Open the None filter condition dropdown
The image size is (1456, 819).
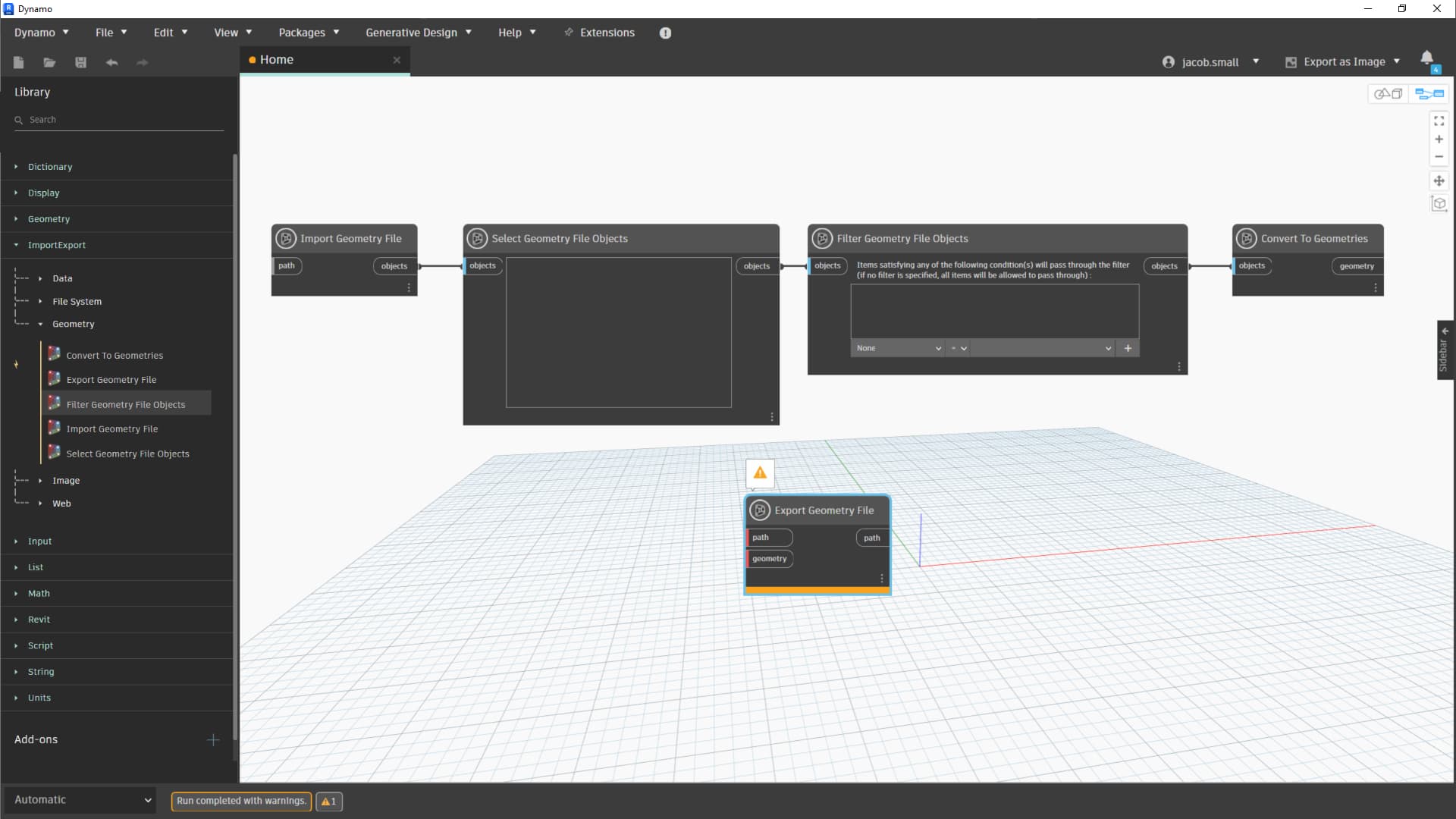[x=898, y=347]
